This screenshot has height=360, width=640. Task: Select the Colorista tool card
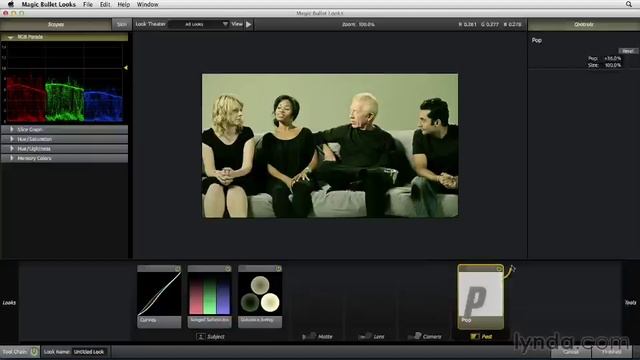coord(260,296)
